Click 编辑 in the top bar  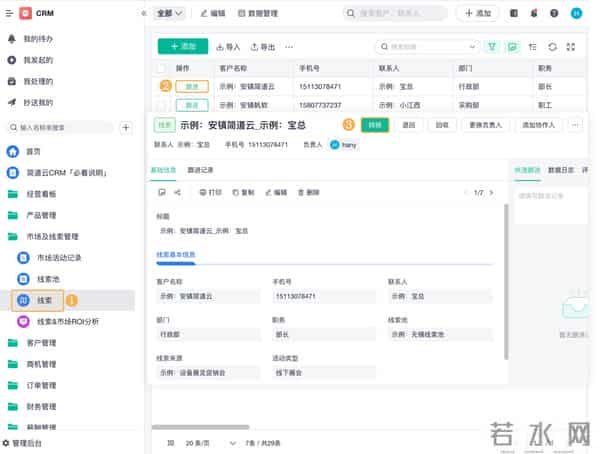[x=213, y=13]
